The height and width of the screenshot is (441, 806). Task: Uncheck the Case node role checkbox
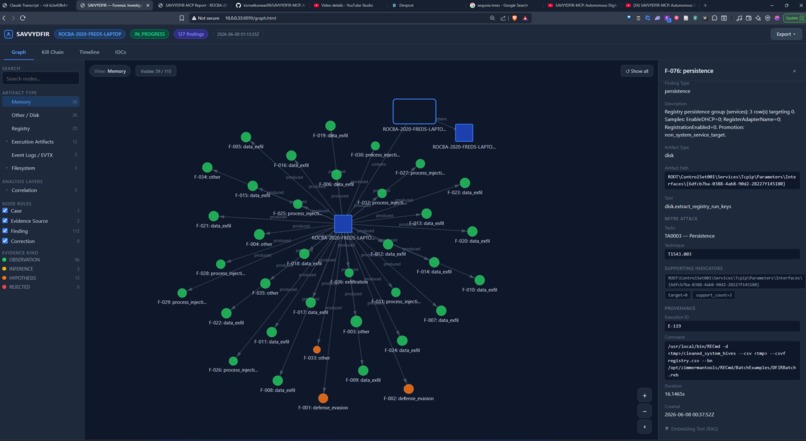5,211
